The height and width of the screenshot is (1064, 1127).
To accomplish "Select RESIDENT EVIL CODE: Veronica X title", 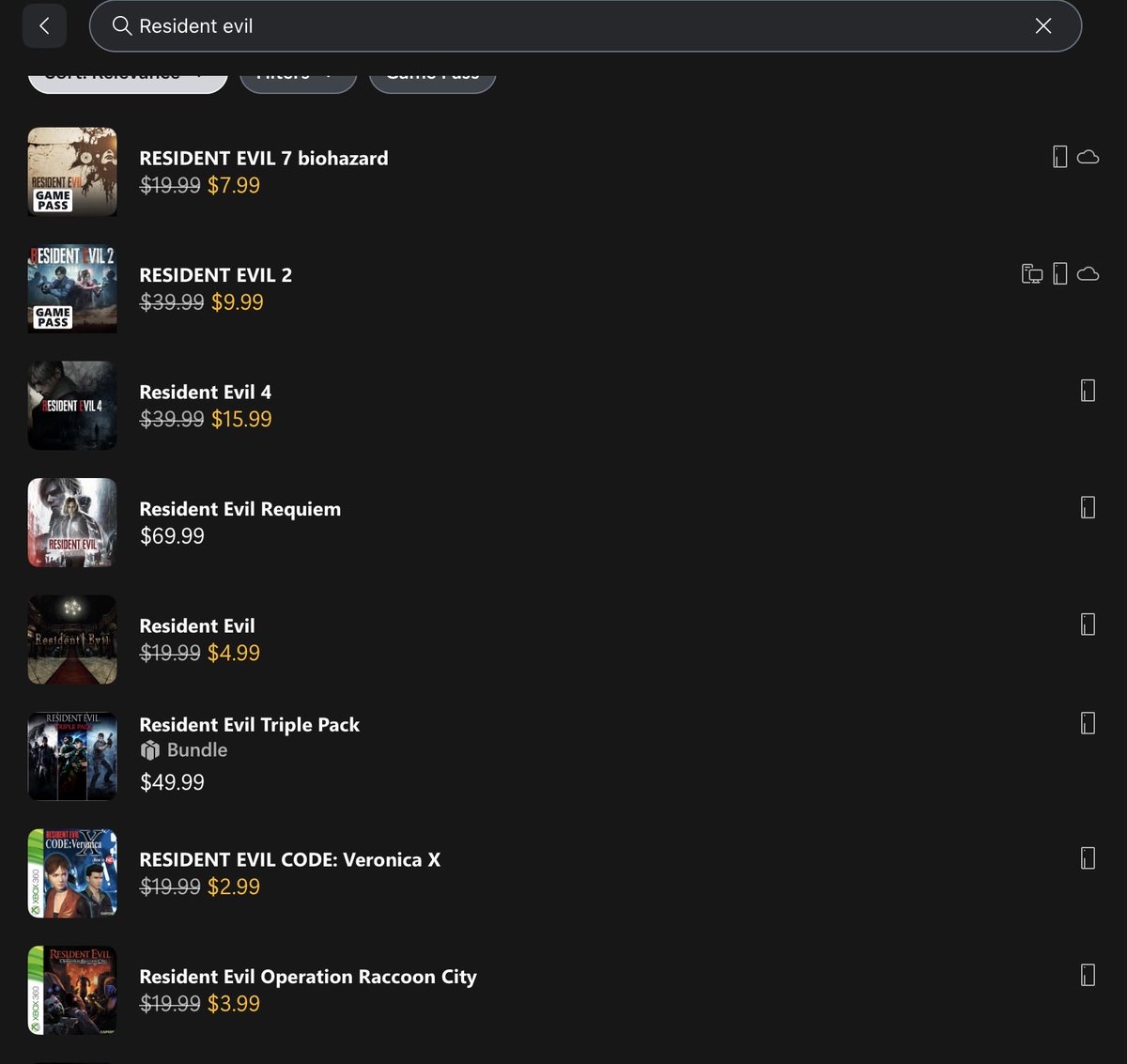I will (290, 860).
